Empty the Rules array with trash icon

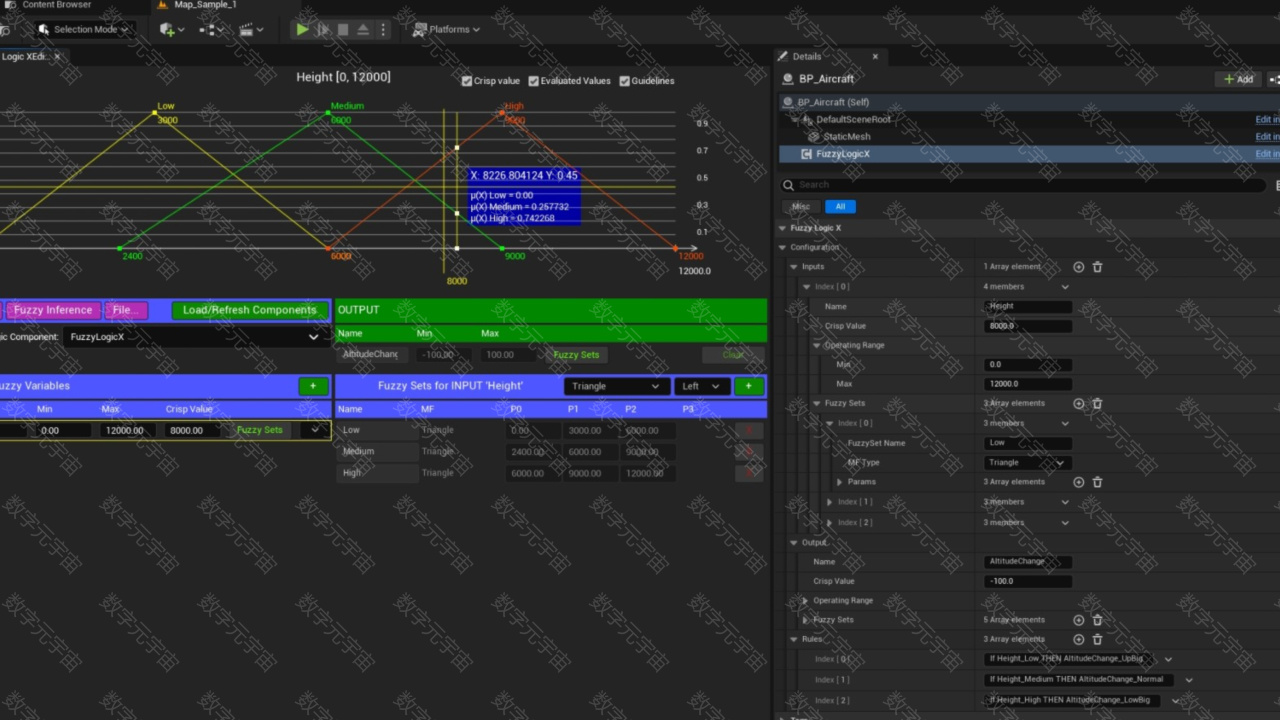pyautogui.click(x=1097, y=639)
